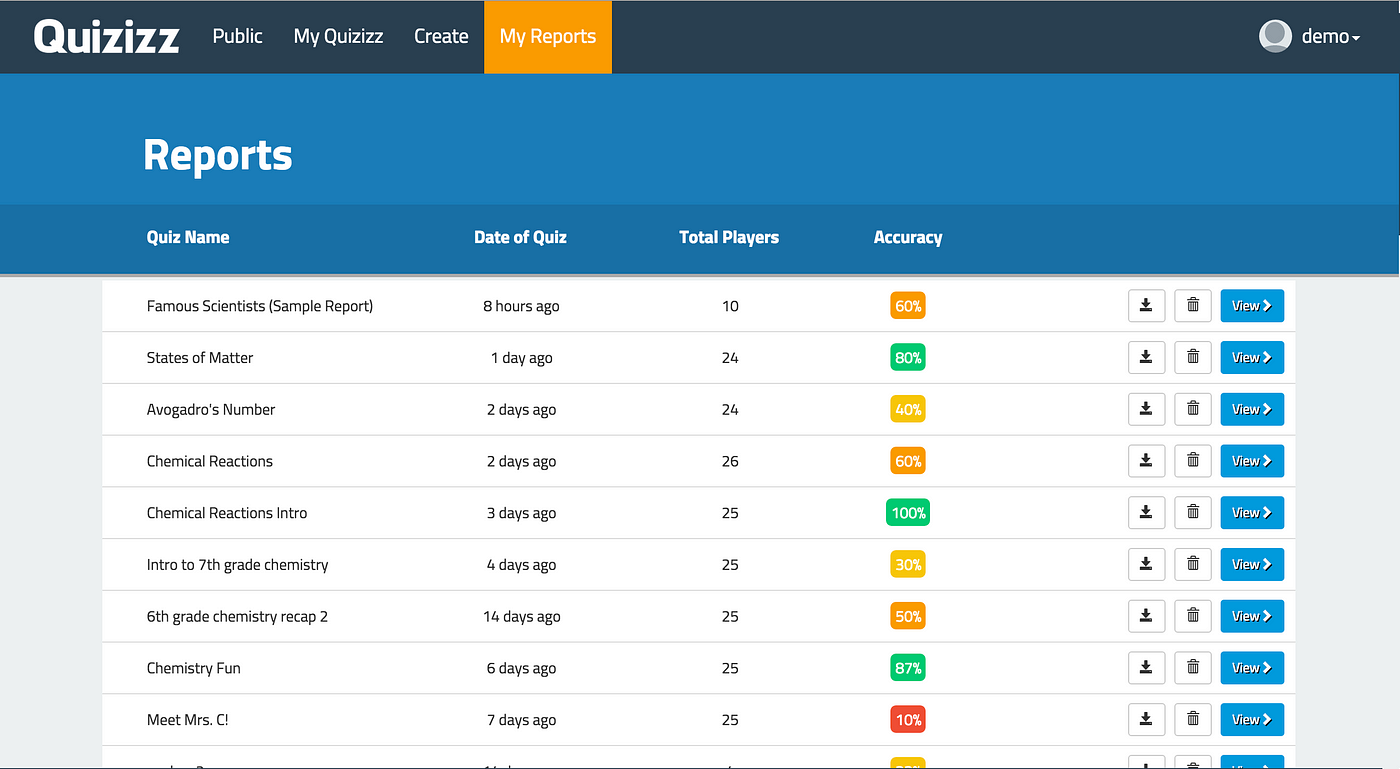The width and height of the screenshot is (1400, 769).
Task: Trash the Avogadro's Number report
Action: click(x=1193, y=409)
